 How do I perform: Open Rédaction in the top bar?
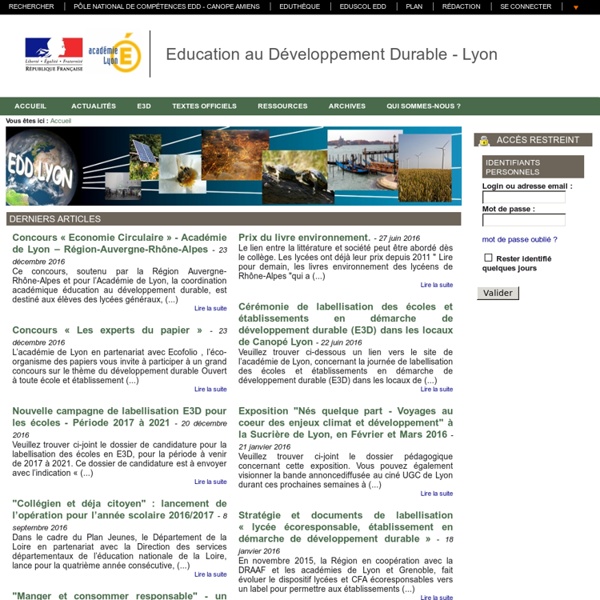point(461,7)
